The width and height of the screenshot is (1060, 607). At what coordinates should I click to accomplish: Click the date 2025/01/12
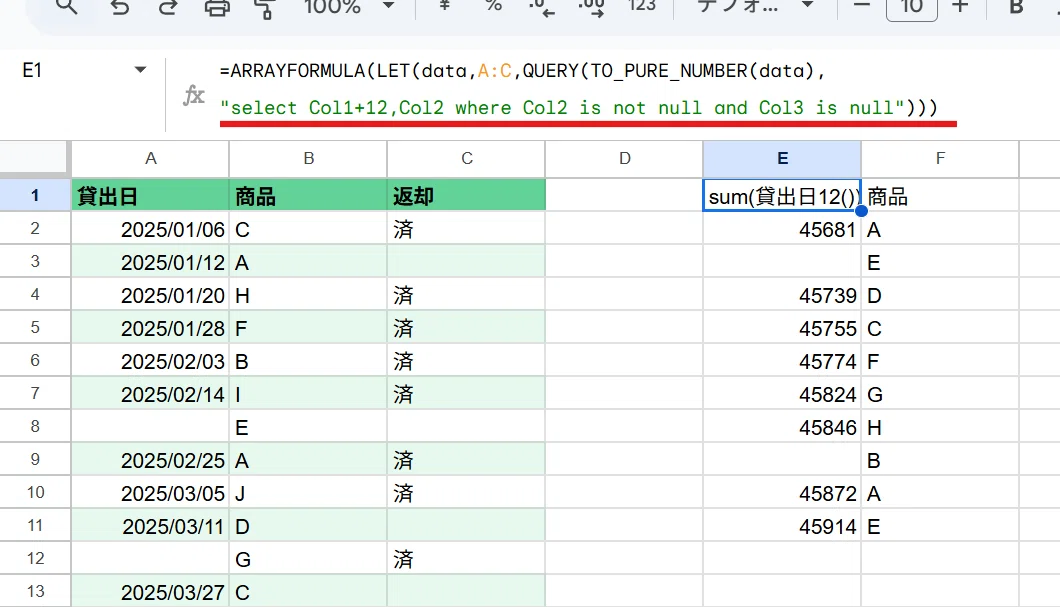(172, 262)
